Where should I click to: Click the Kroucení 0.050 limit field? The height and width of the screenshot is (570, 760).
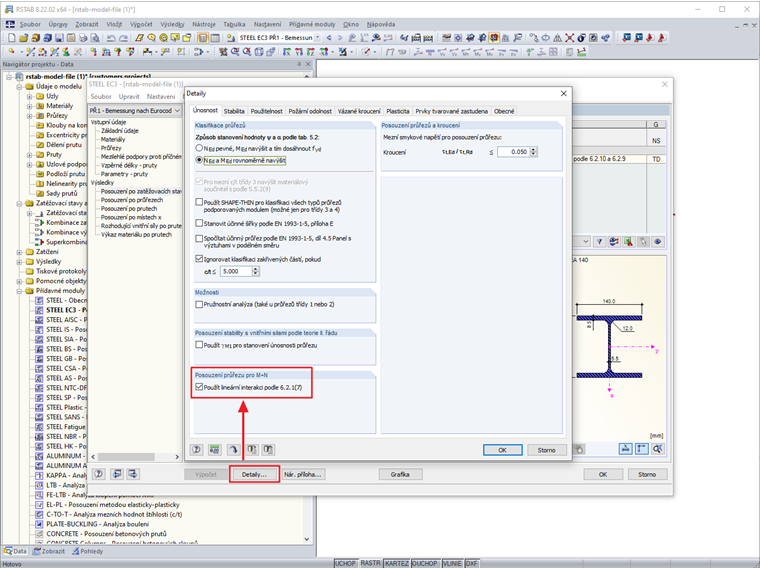pyautogui.click(x=513, y=152)
